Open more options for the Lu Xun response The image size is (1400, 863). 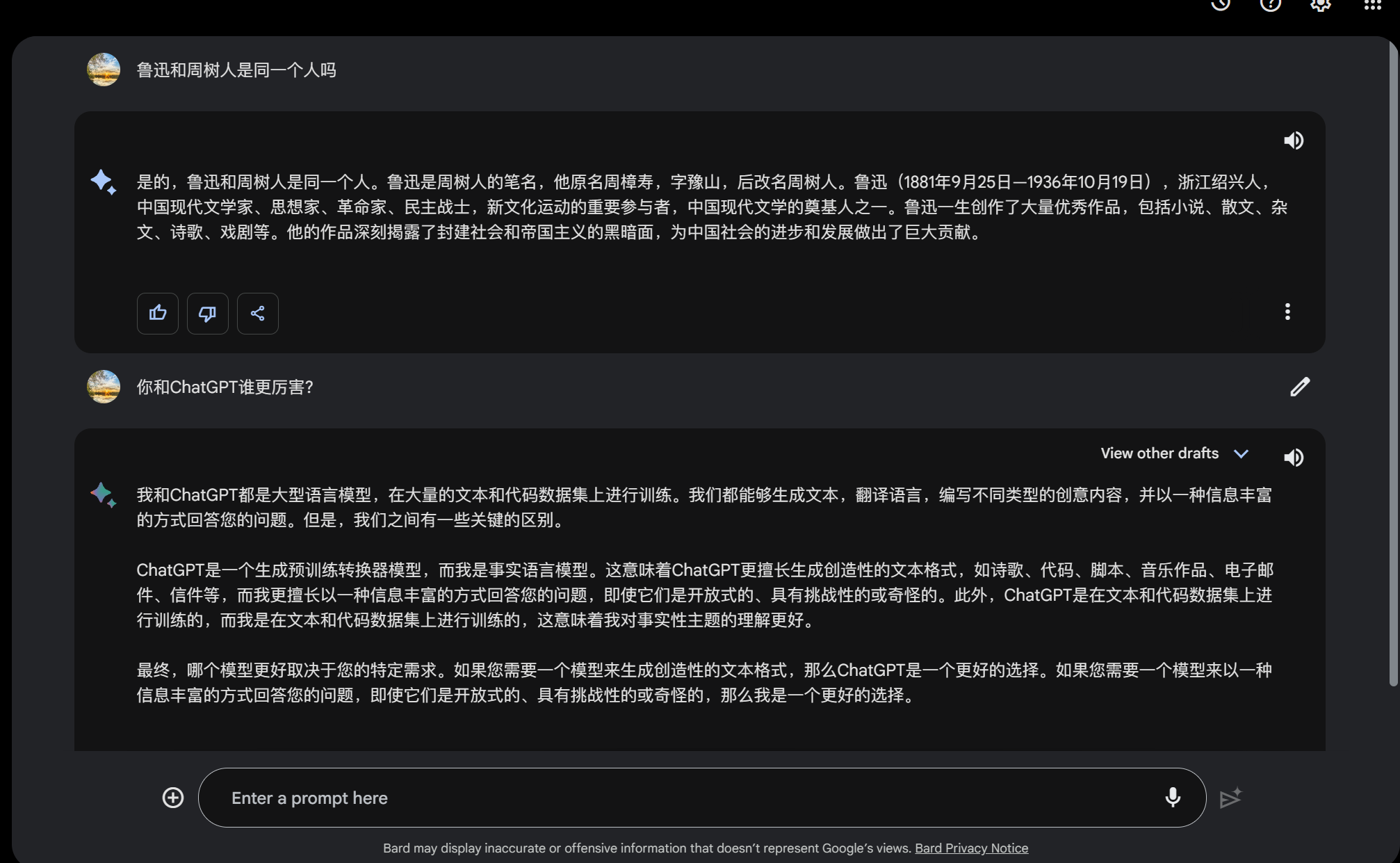tap(1287, 312)
